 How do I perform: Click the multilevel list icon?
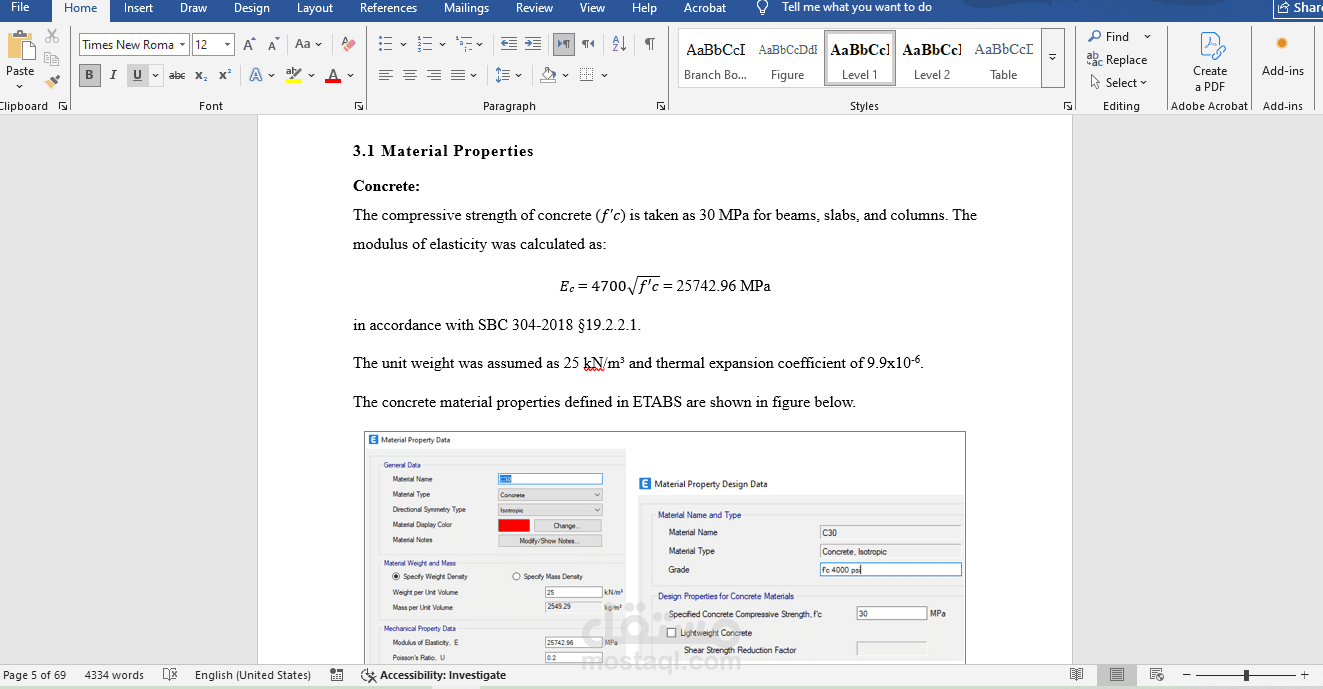coord(463,44)
